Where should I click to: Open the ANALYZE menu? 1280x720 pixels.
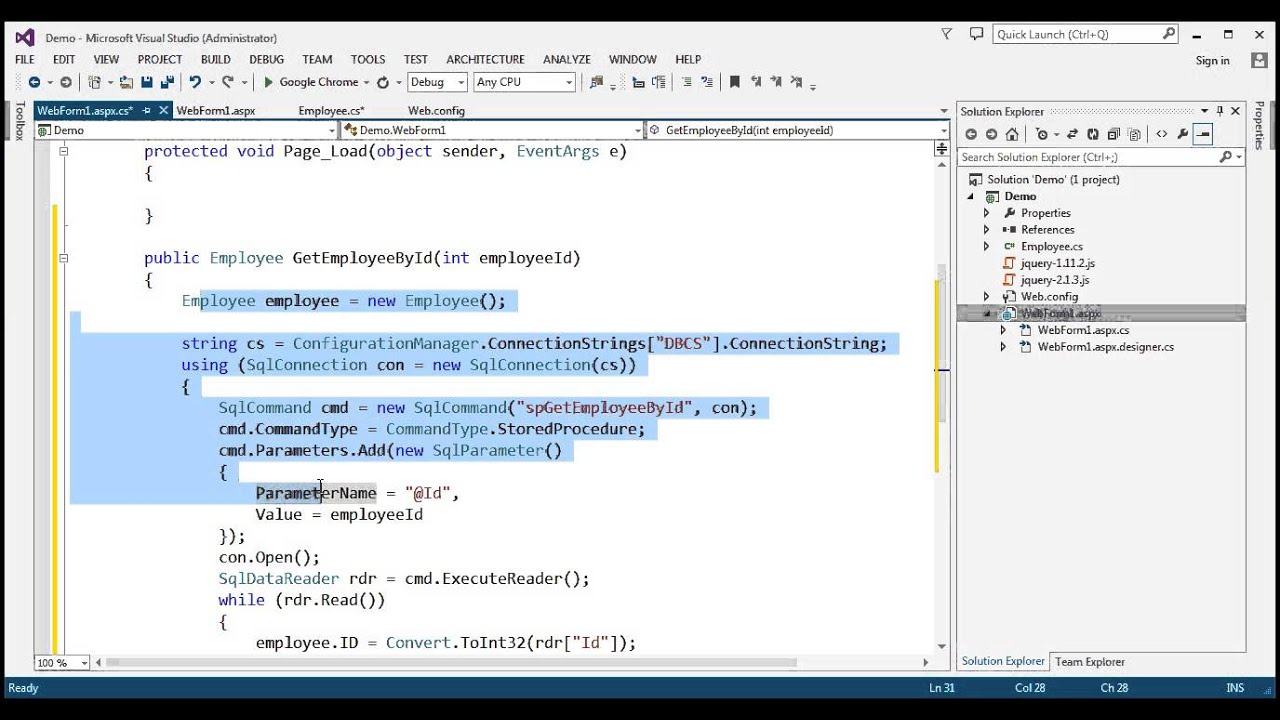[x=566, y=59]
